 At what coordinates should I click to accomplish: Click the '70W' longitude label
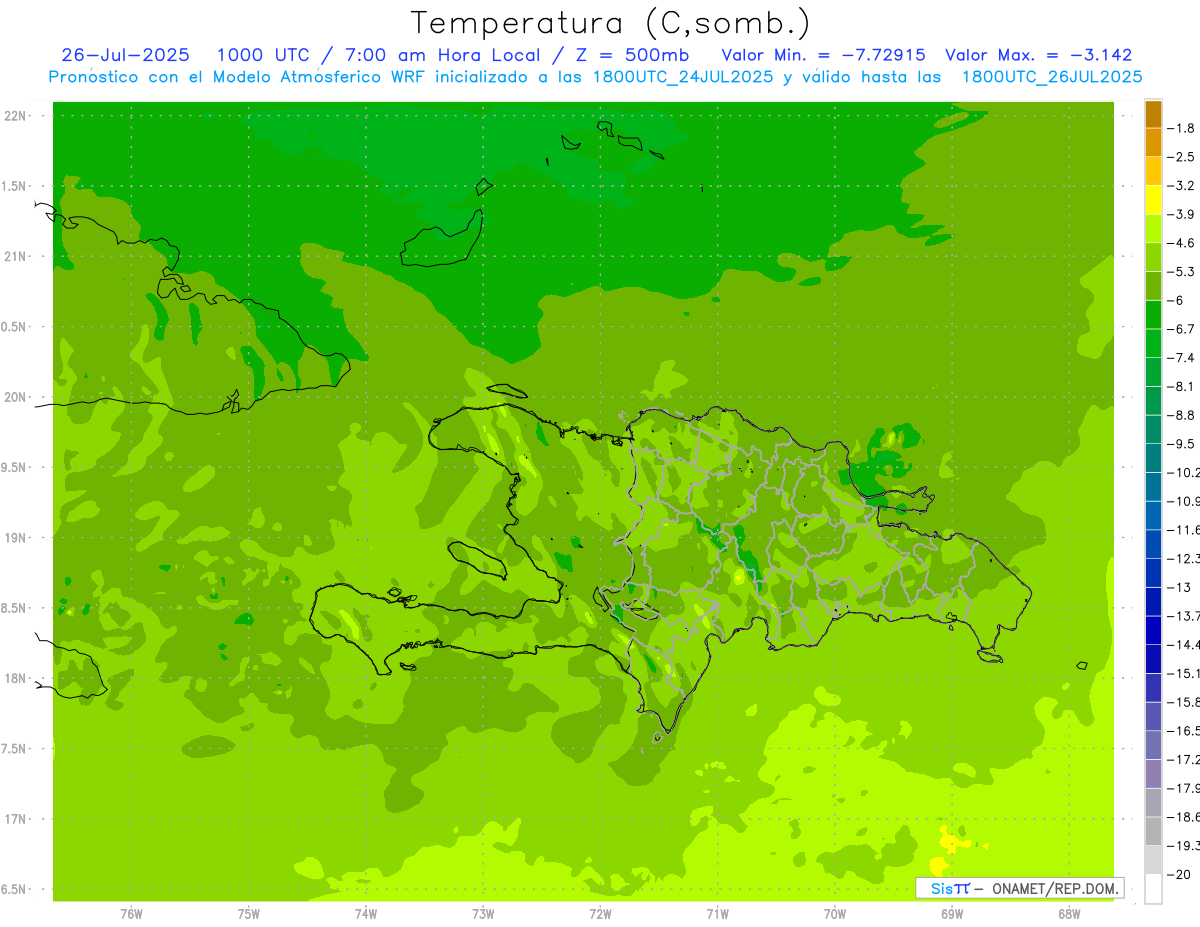coord(835,913)
